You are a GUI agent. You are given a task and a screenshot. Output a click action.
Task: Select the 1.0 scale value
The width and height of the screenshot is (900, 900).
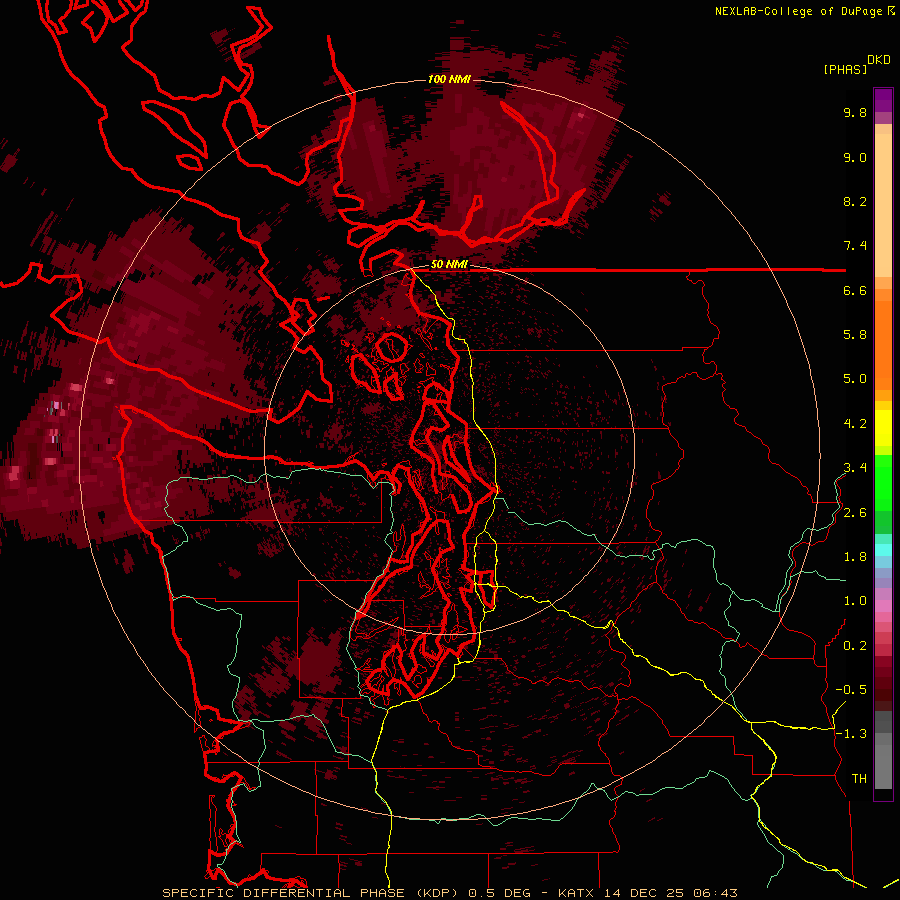point(855,601)
